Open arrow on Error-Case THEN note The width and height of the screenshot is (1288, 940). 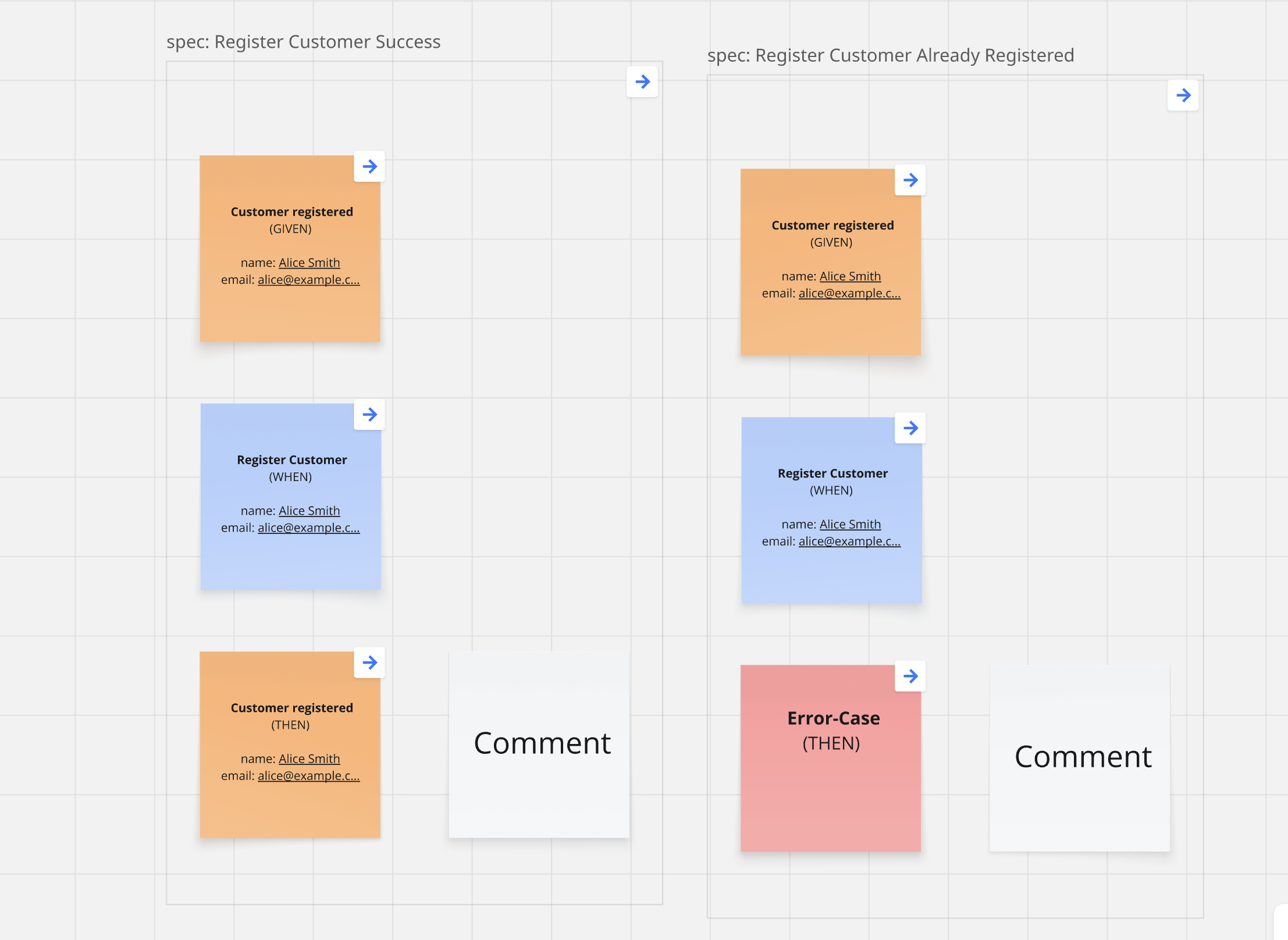tap(910, 676)
